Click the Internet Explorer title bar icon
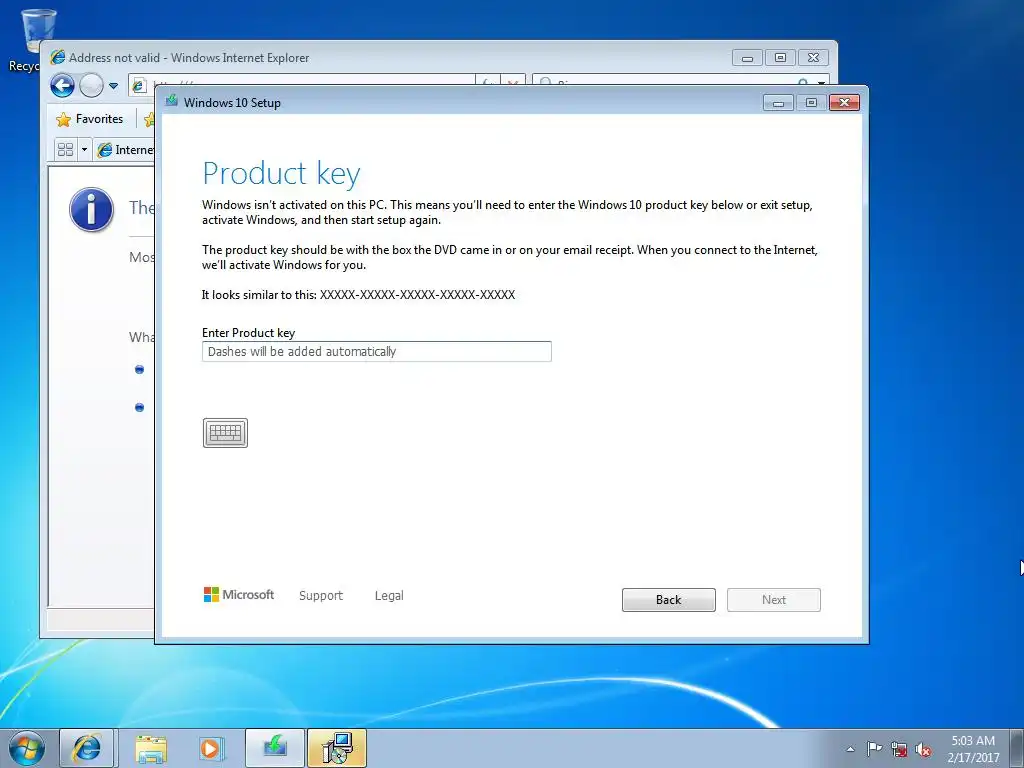The height and width of the screenshot is (768, 1024). (x=57, y=57)
